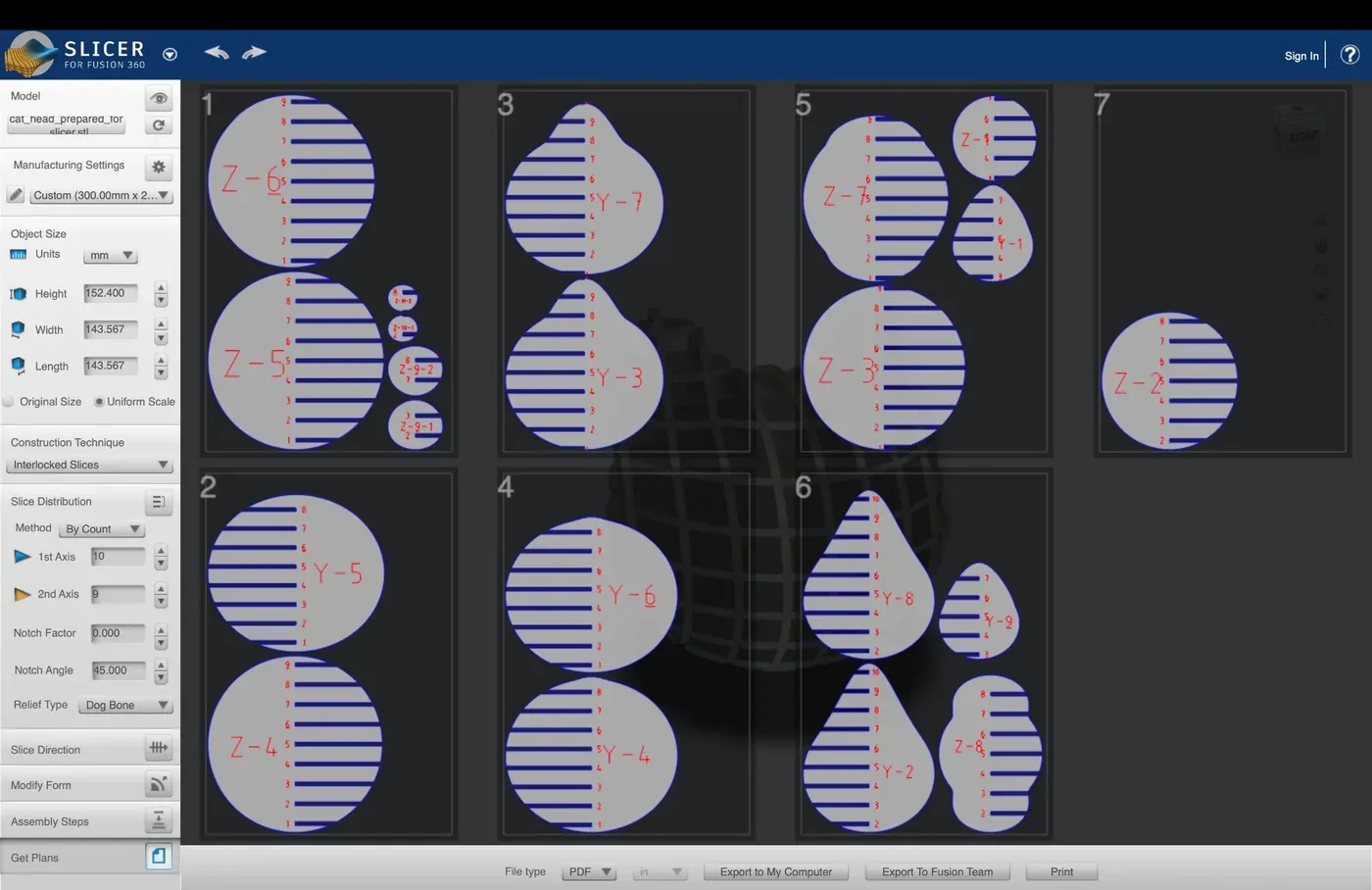Click the Height stepper arrows

[161, 294]
